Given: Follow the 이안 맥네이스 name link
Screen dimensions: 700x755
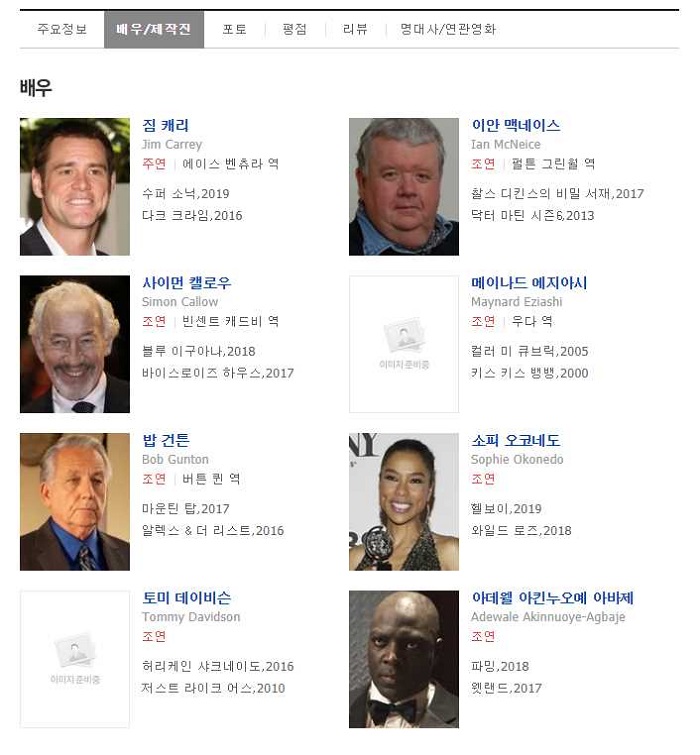Looking at the screenshot, I should [x=516, y=126].
